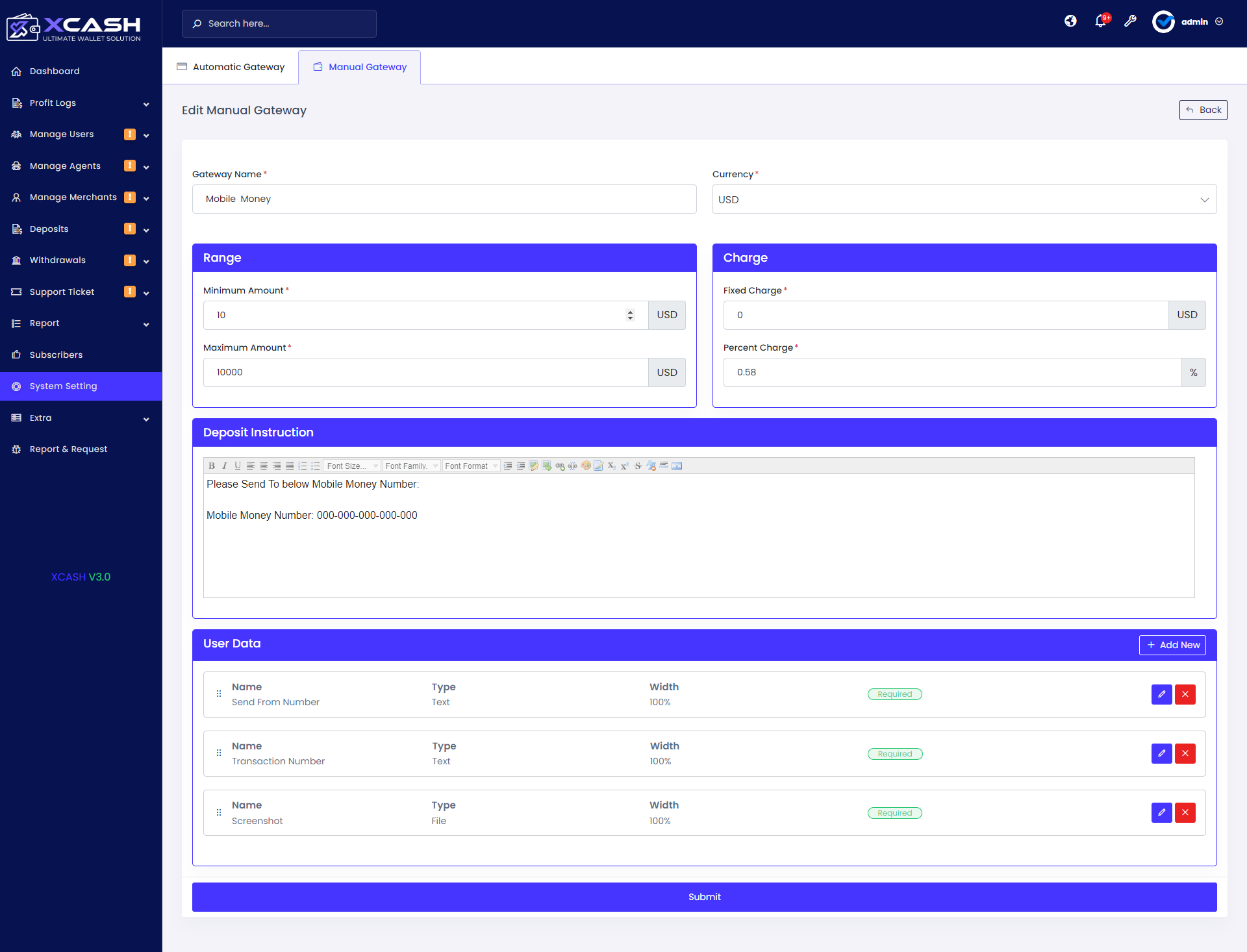This screenshot has height=952, width=1247.
Task: Delete the Screenshot user data row
Action: coord(1185,812)
